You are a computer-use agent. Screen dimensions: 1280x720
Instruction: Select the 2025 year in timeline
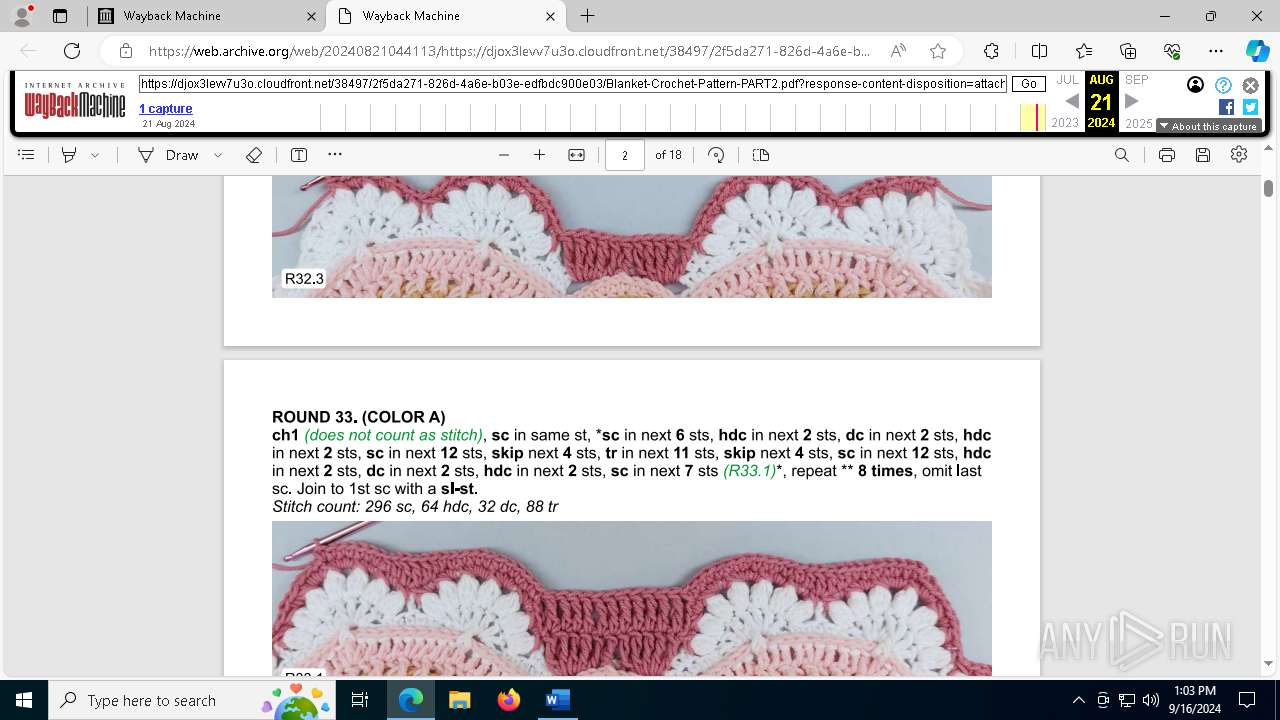(1139, 123)
